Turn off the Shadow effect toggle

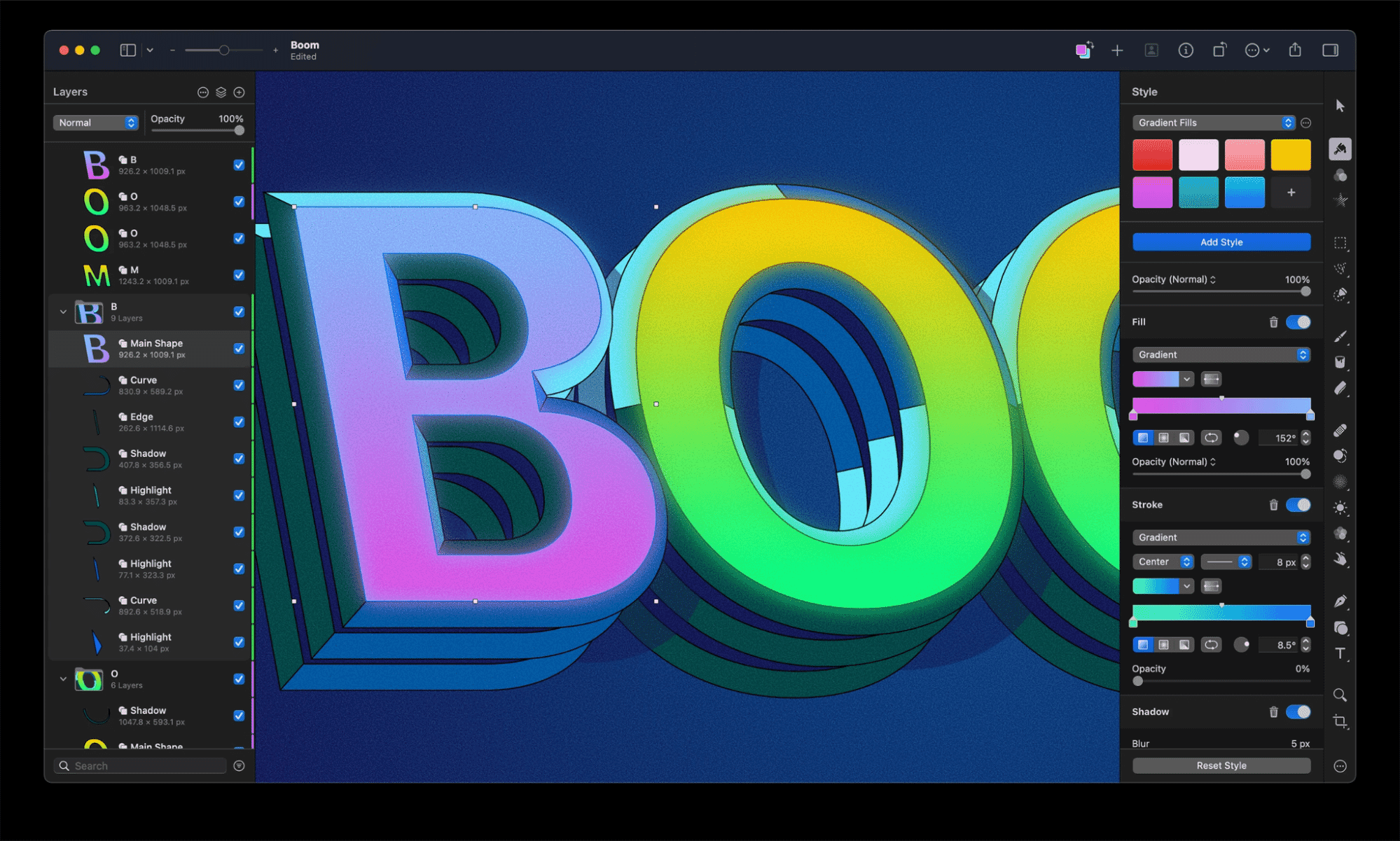tap(1298, 711)
